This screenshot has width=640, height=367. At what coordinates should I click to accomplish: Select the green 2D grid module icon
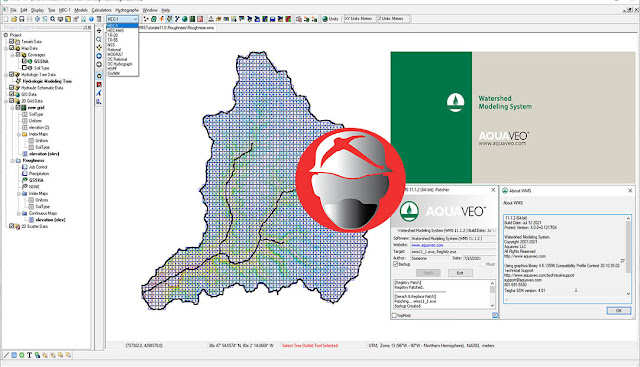(x=192, y=19)
